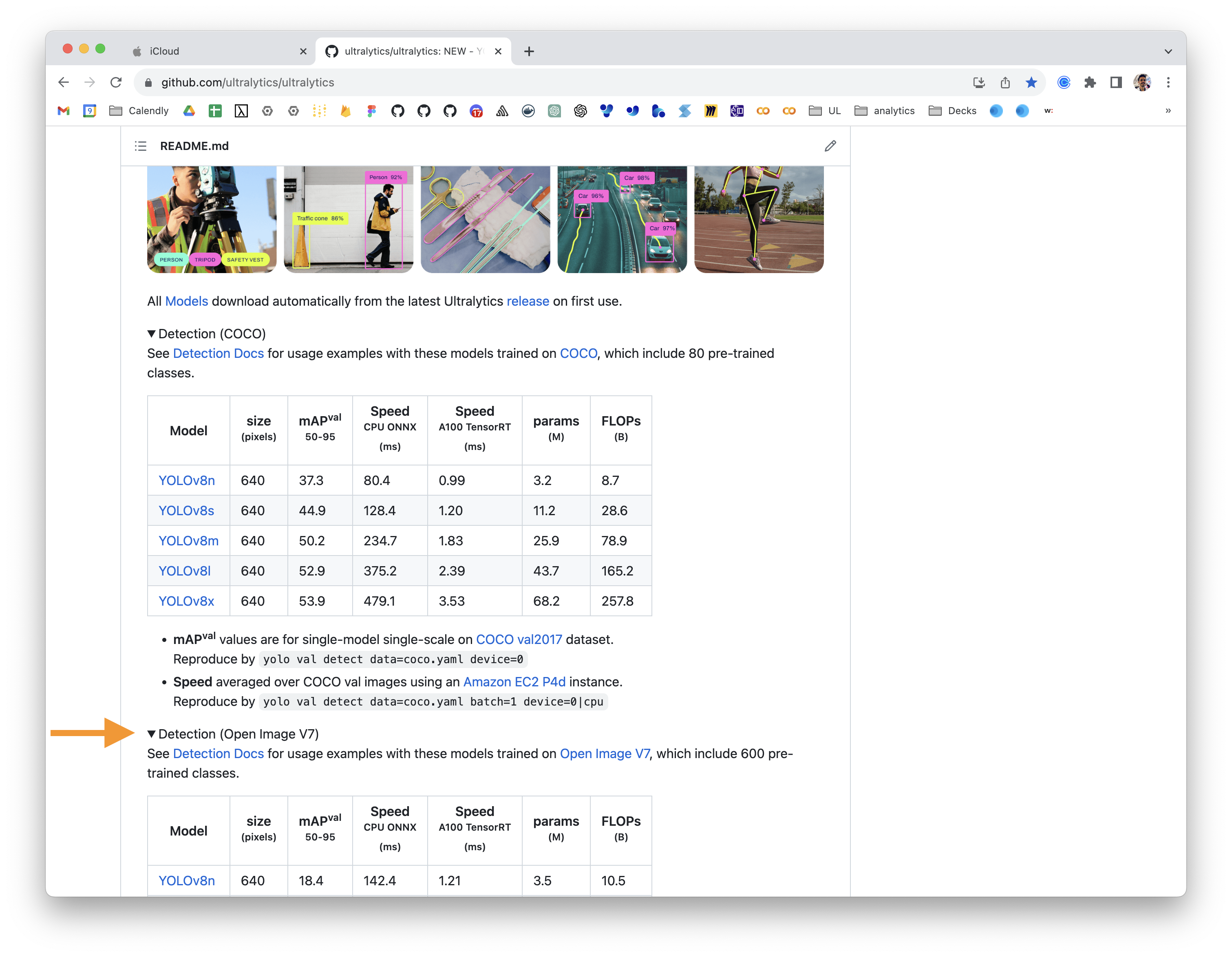Open the Google Drive bookmark

tap(189, 110)
